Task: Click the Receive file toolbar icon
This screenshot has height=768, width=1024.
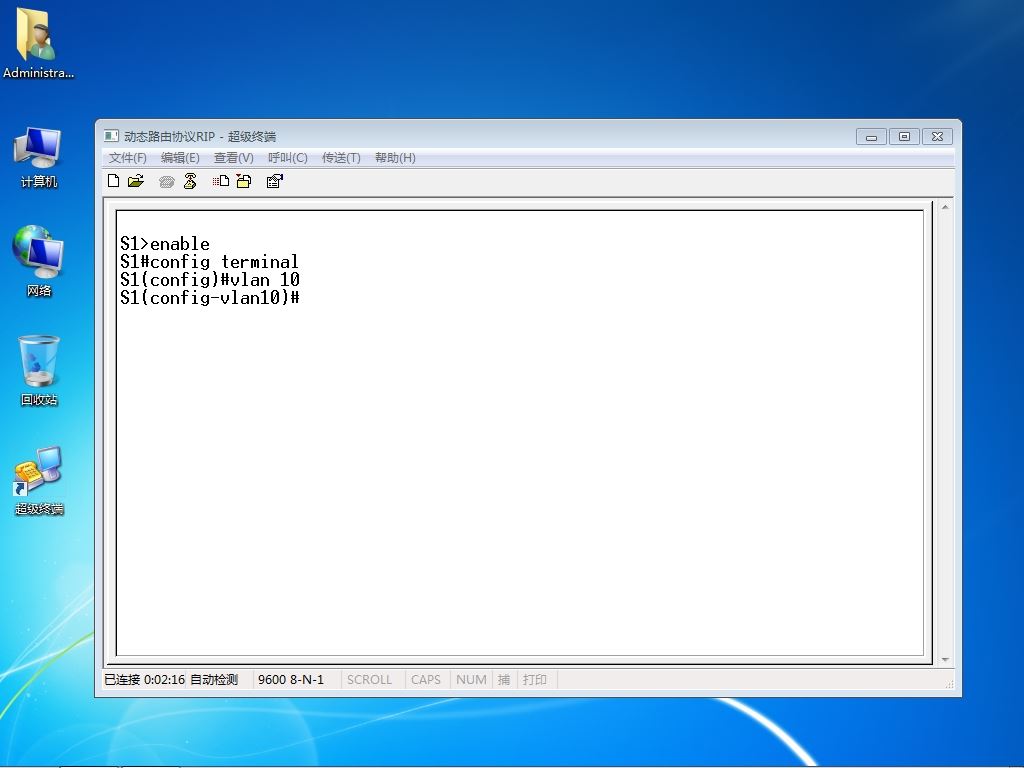Action: click(x=244, y=181)
